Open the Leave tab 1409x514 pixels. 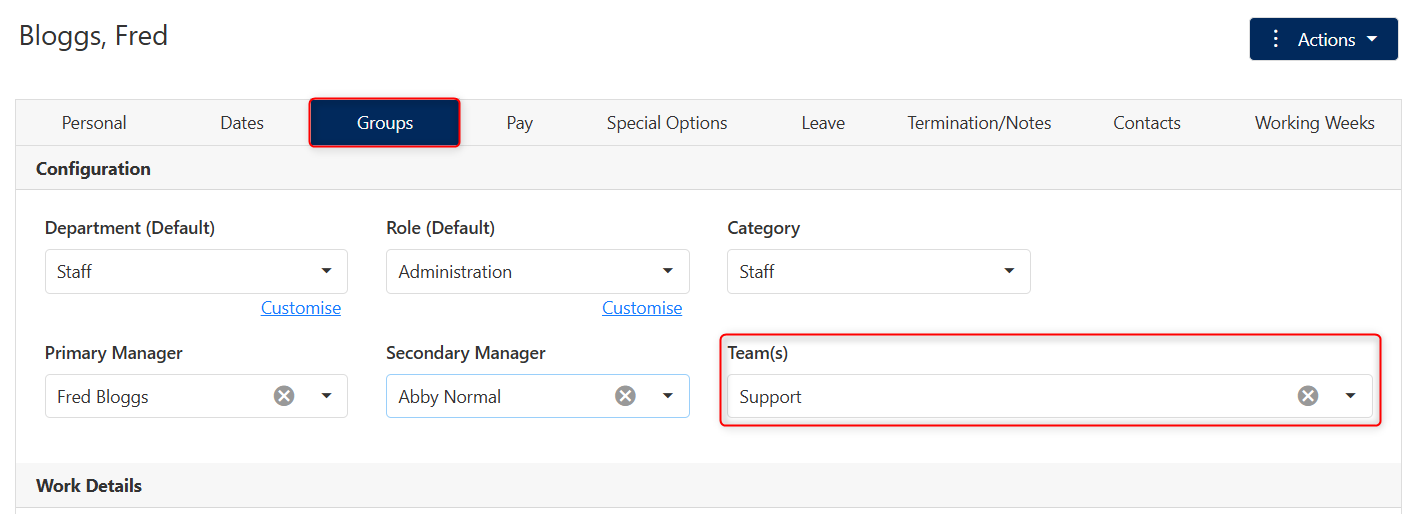coord(823,123)
